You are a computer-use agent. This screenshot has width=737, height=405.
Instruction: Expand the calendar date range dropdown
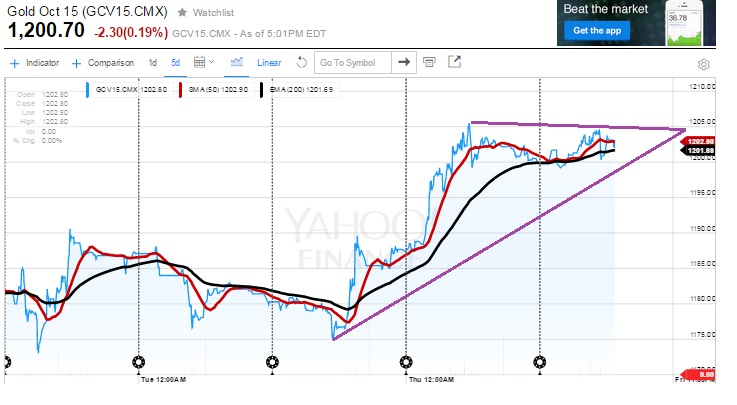coord(203,62)
